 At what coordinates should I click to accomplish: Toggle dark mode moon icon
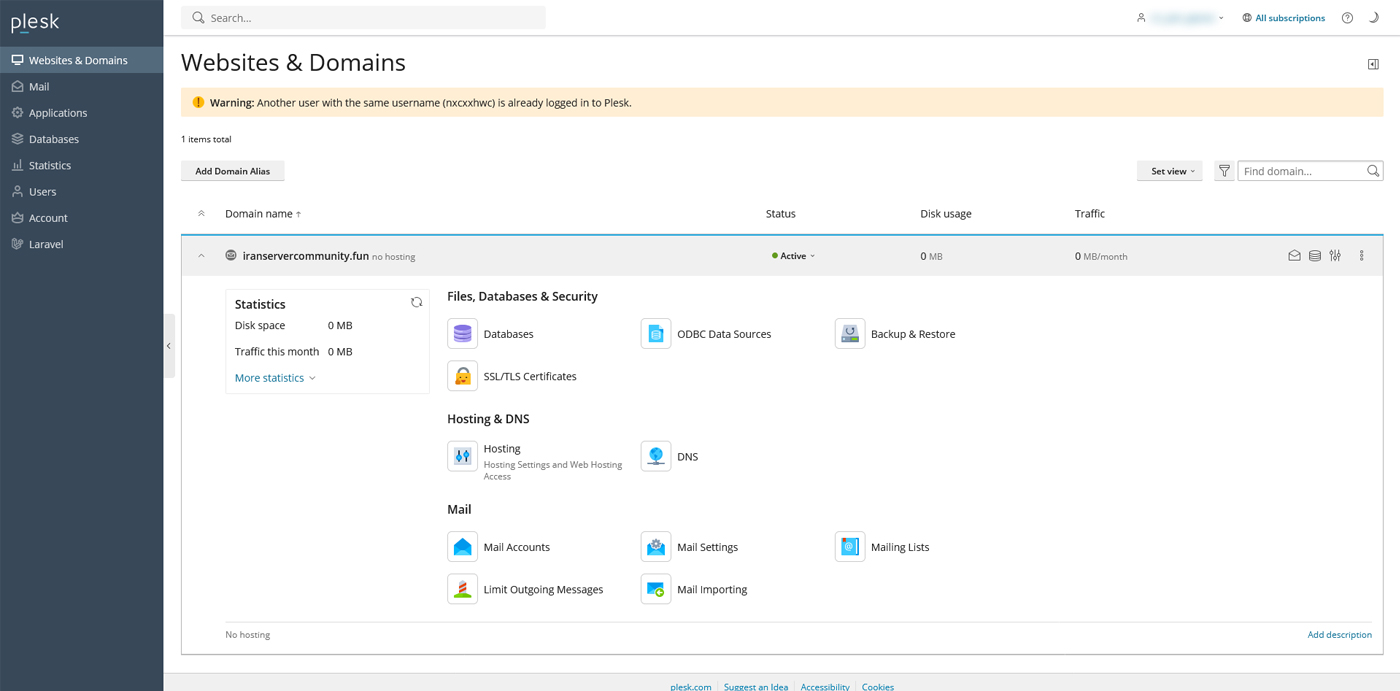(x=1374, y=18)
